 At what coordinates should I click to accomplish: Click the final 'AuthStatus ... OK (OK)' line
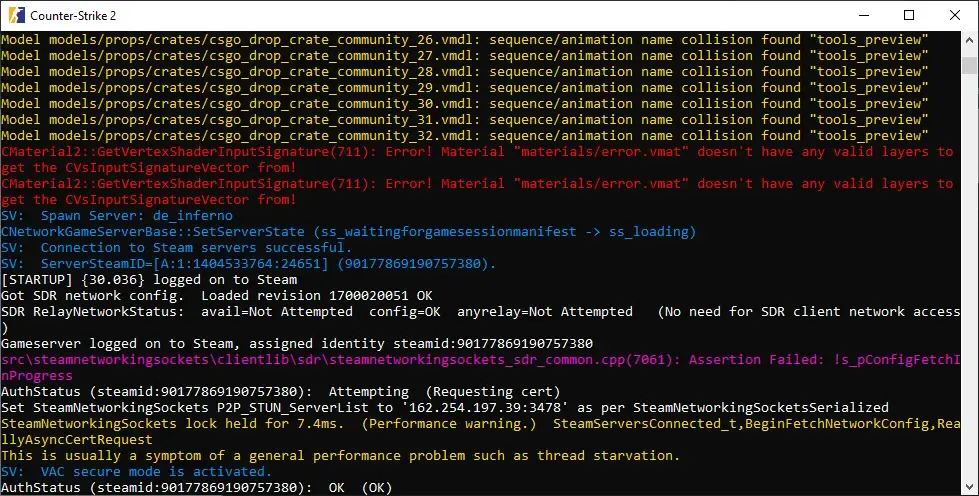click(x=197, y=487)
